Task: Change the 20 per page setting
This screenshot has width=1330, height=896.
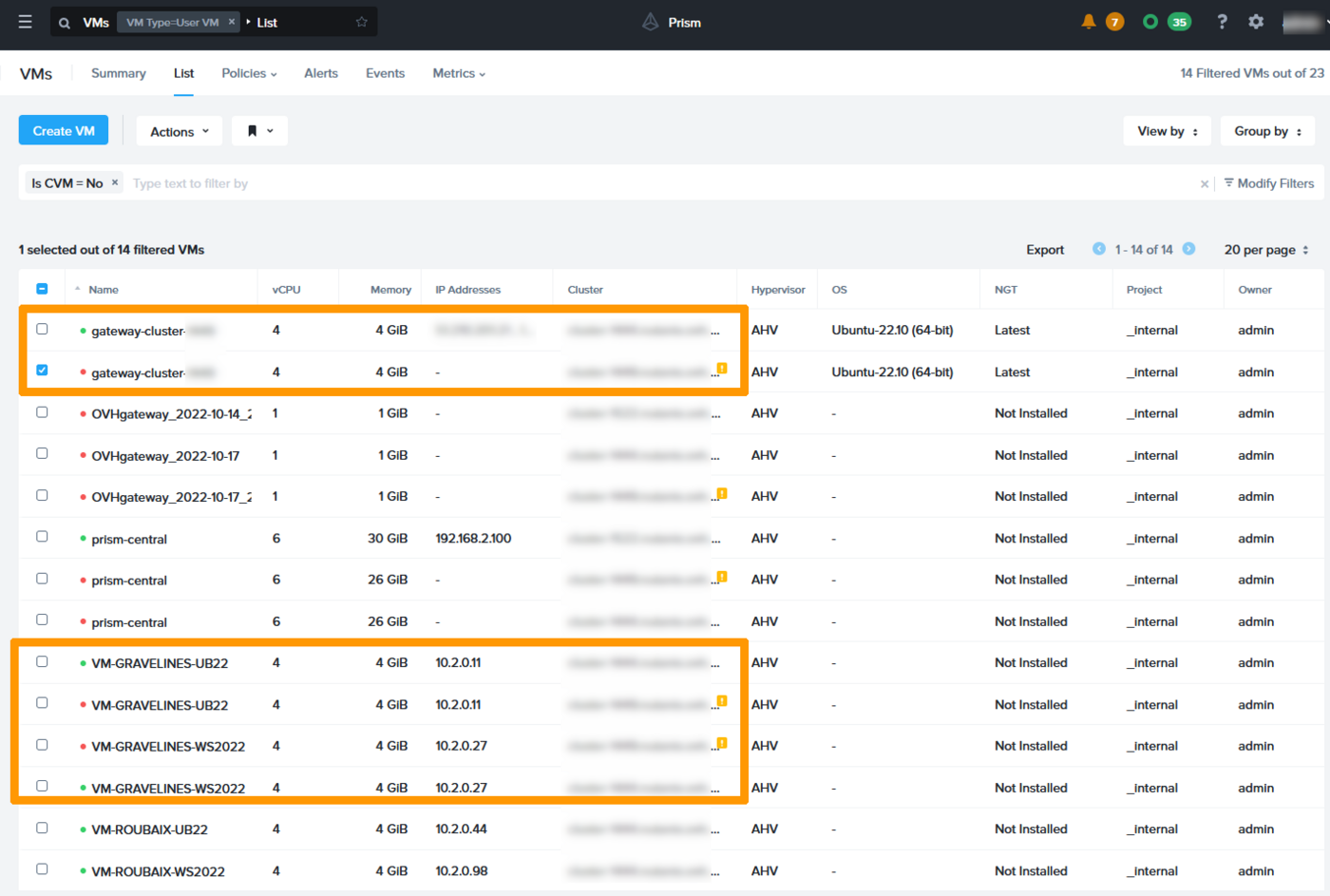Action: [1265, 250]
